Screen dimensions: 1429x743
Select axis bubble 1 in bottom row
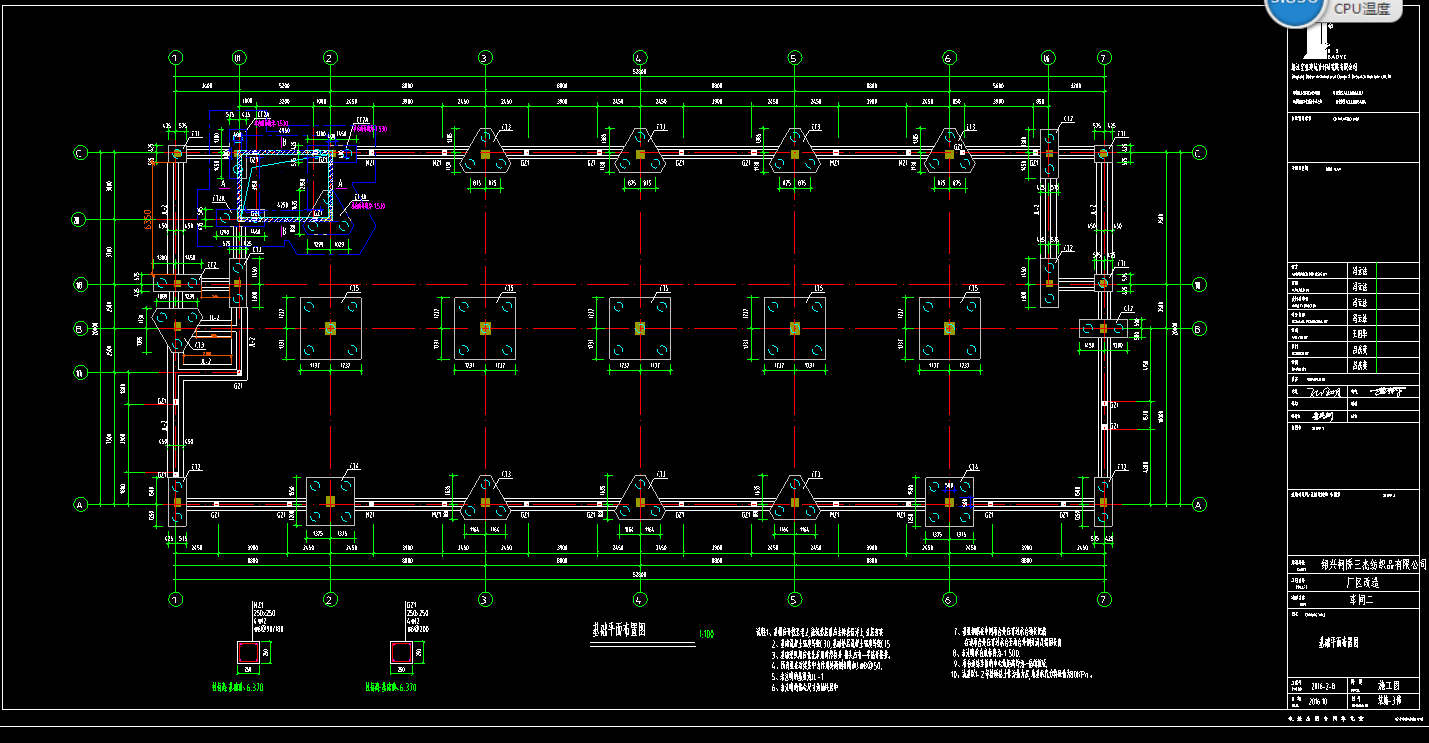click(x=175, y=600)
